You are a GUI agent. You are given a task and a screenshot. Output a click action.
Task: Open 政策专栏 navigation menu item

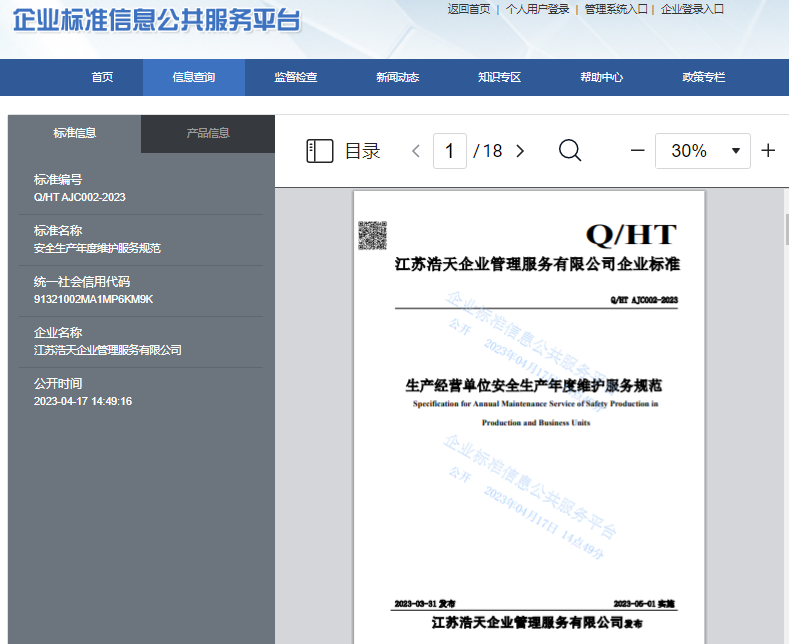pyautogui.click(x=703, y=77)
